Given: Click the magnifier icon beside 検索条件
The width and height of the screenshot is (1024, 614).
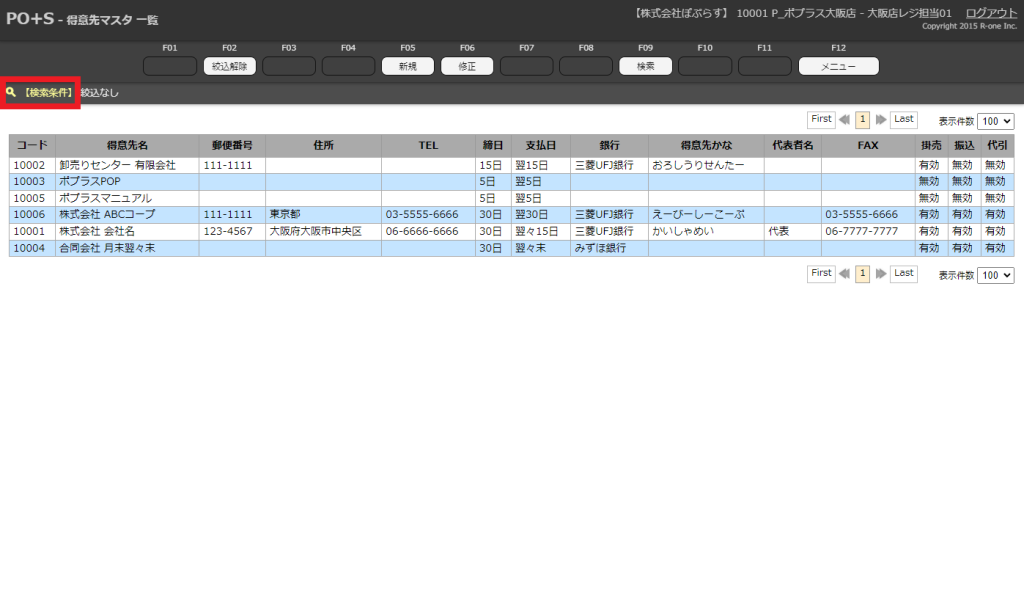Looking at the screenshot, I should click(x=11, y=92).
